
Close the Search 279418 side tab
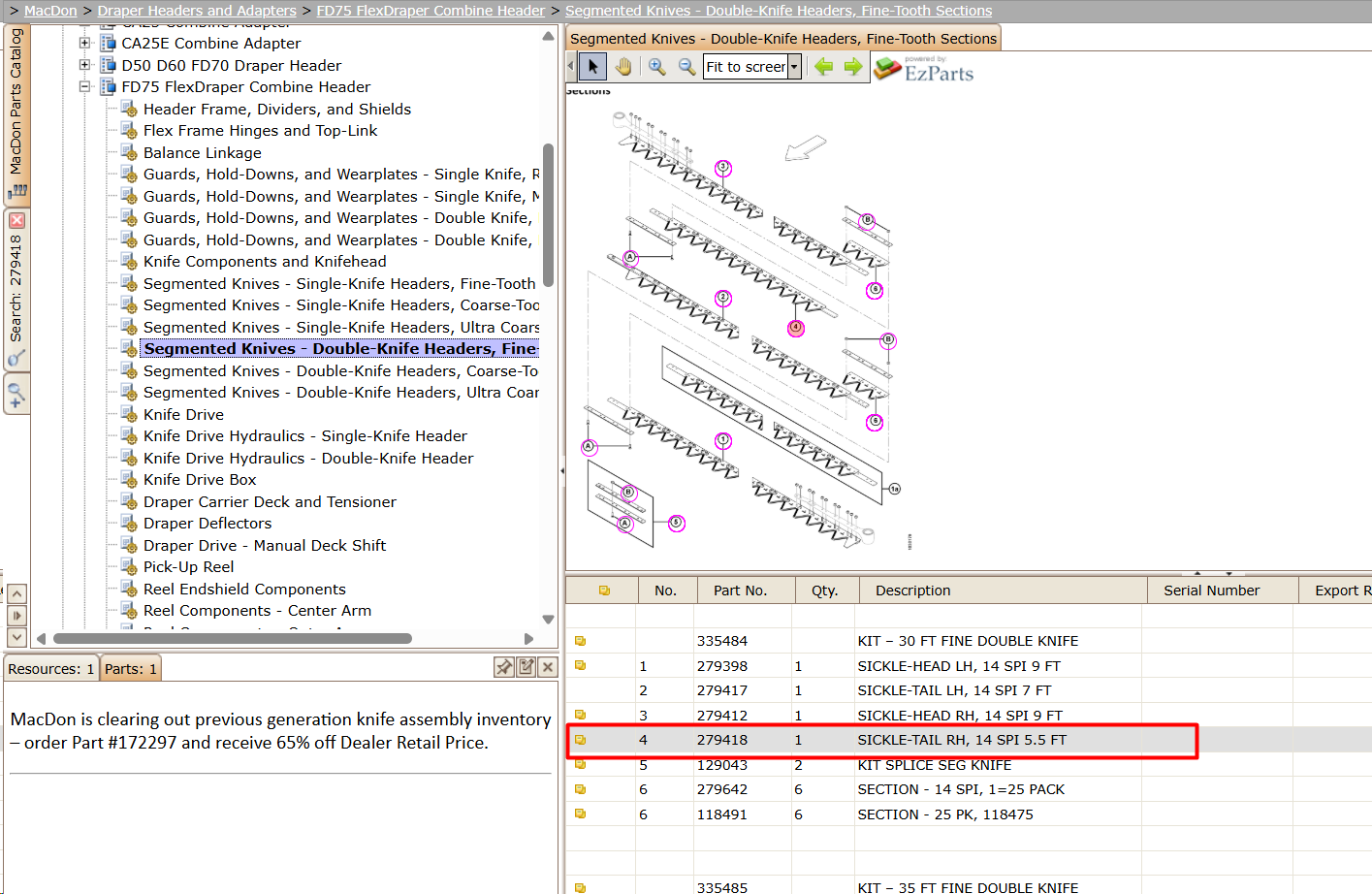tap(16, 221)
